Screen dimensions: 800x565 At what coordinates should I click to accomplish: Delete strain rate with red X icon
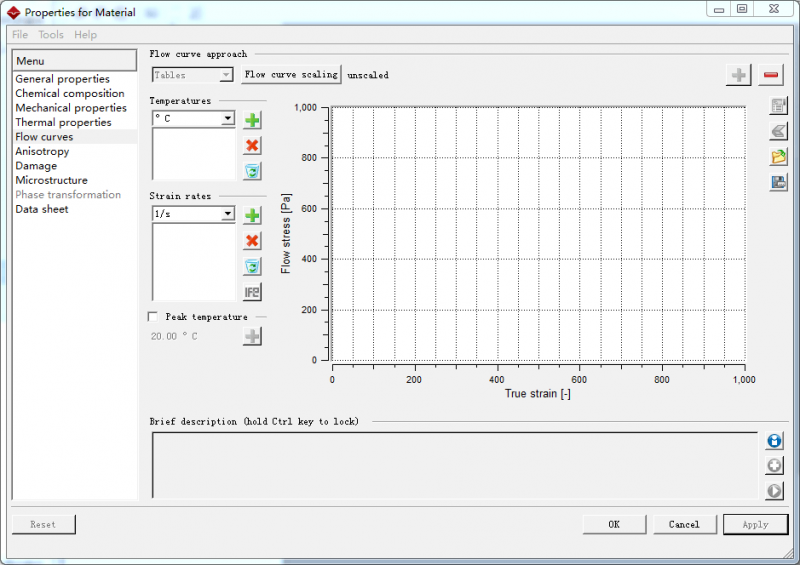coord(252,241)
